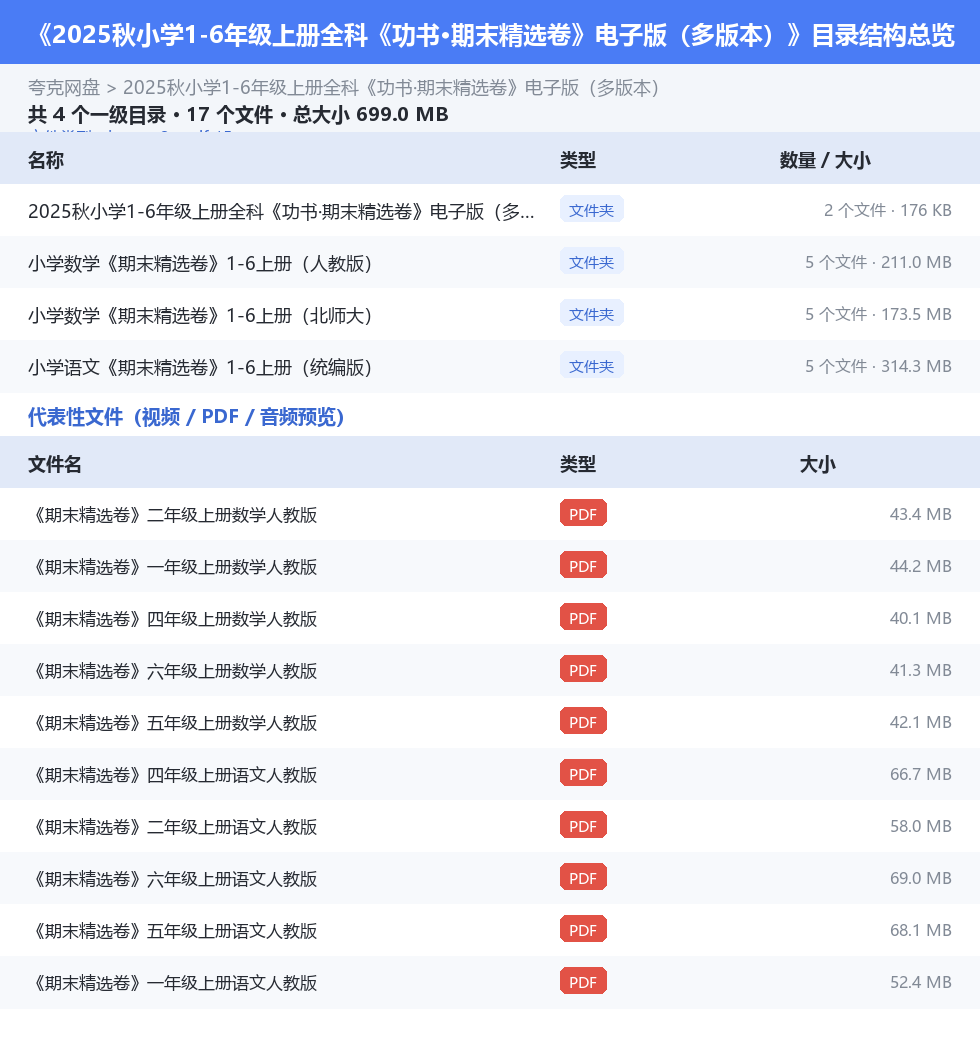Screen dimensions: 980x1040
Task: Select file 二年级上册语文人教版
Action: (x=173, y=827)
